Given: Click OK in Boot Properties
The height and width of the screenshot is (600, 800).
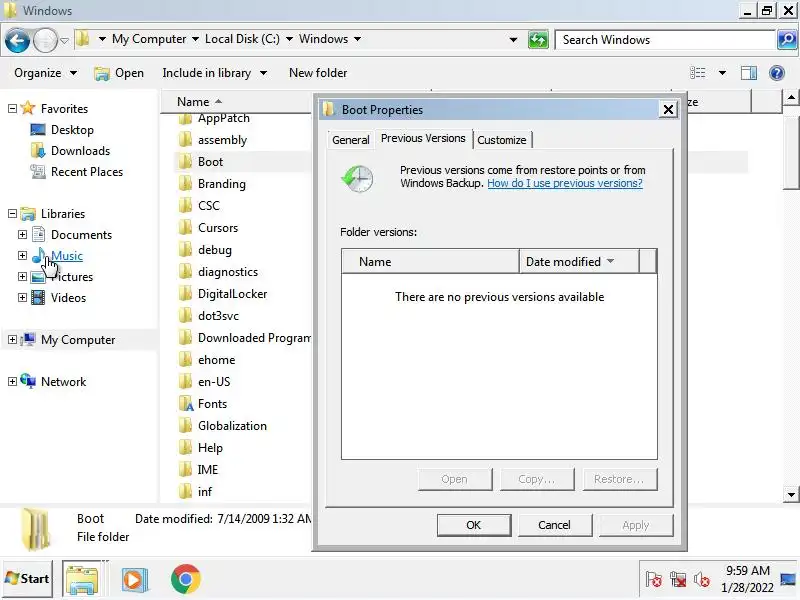Looking at the screenshot, I should (x=474, y=525).
